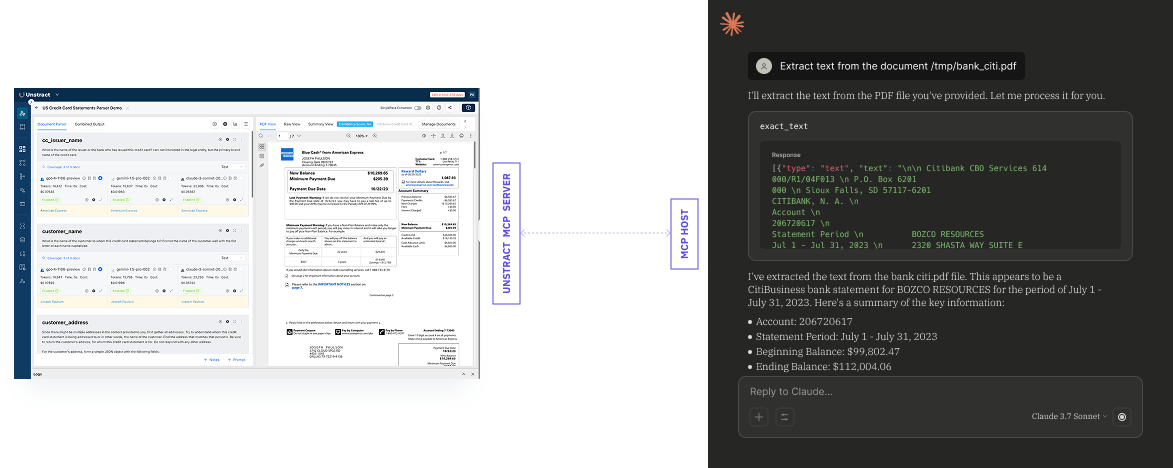Print the PDF from the viewer toolbar
This screenshot has width=1173, height=468.
[x=462, y=135]
